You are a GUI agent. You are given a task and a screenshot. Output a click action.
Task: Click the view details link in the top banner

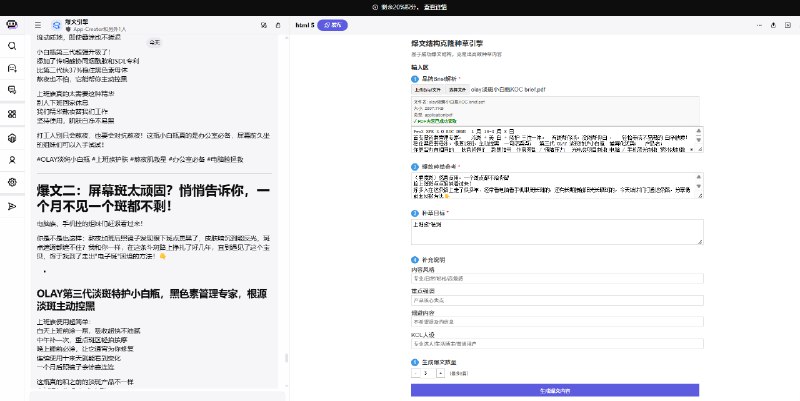435,7
